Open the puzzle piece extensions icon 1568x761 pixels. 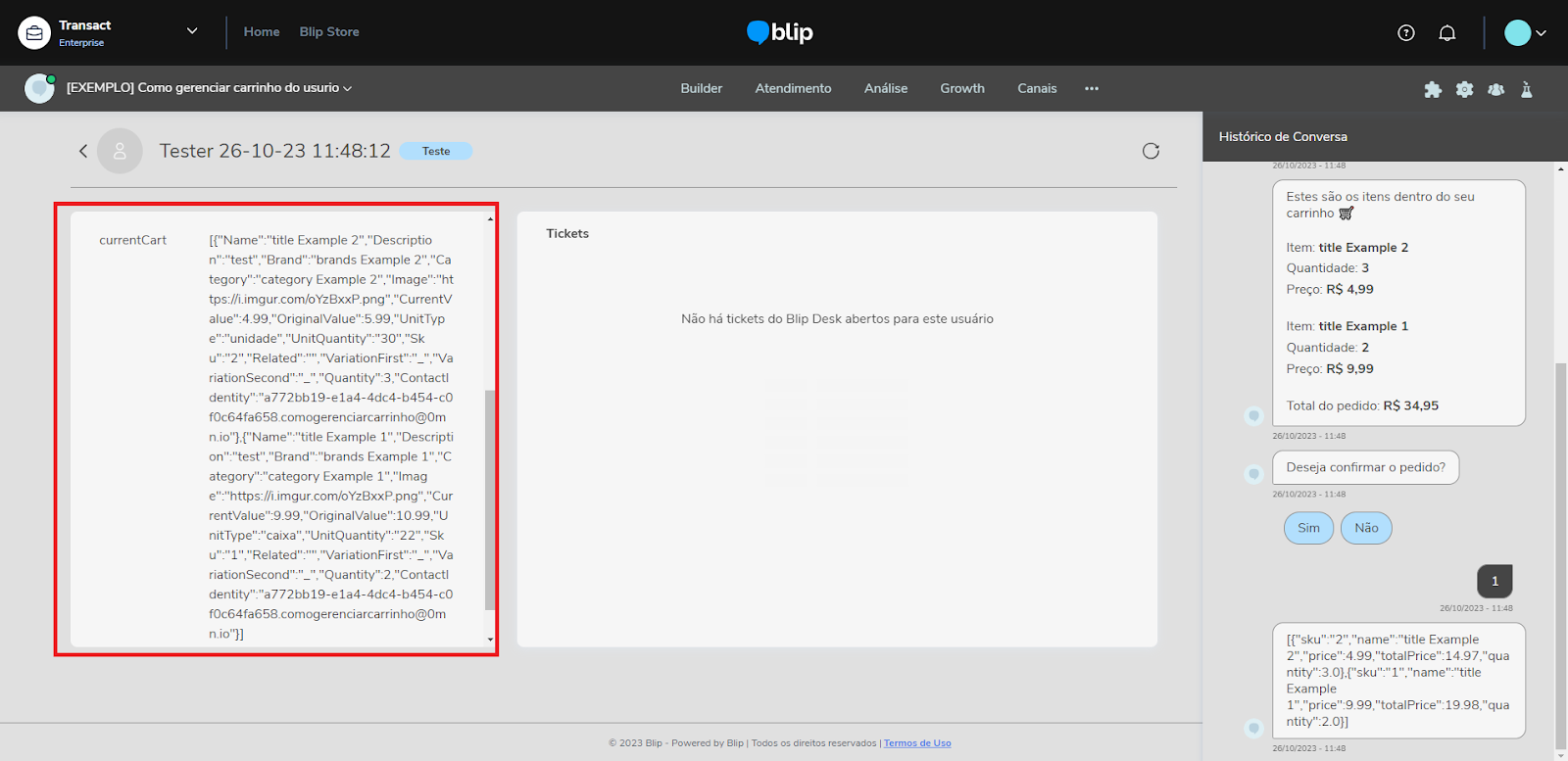[x=1433, y=89]
